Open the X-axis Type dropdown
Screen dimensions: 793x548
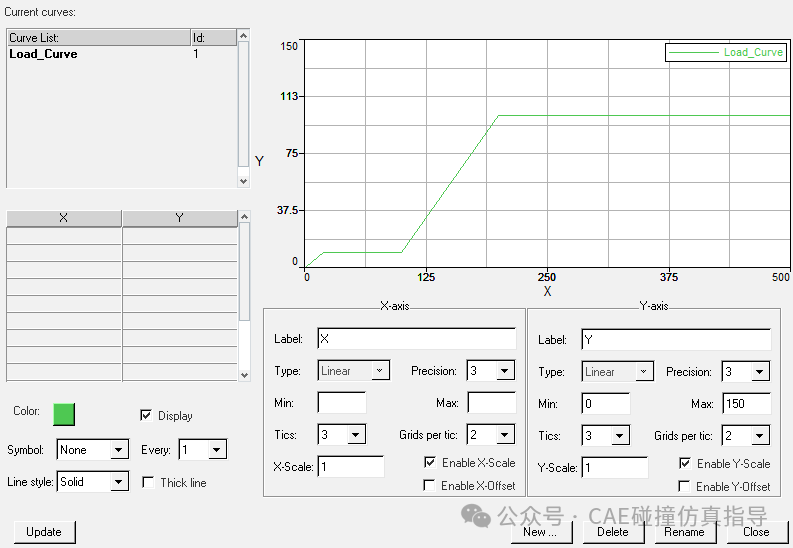pos(354,371)
